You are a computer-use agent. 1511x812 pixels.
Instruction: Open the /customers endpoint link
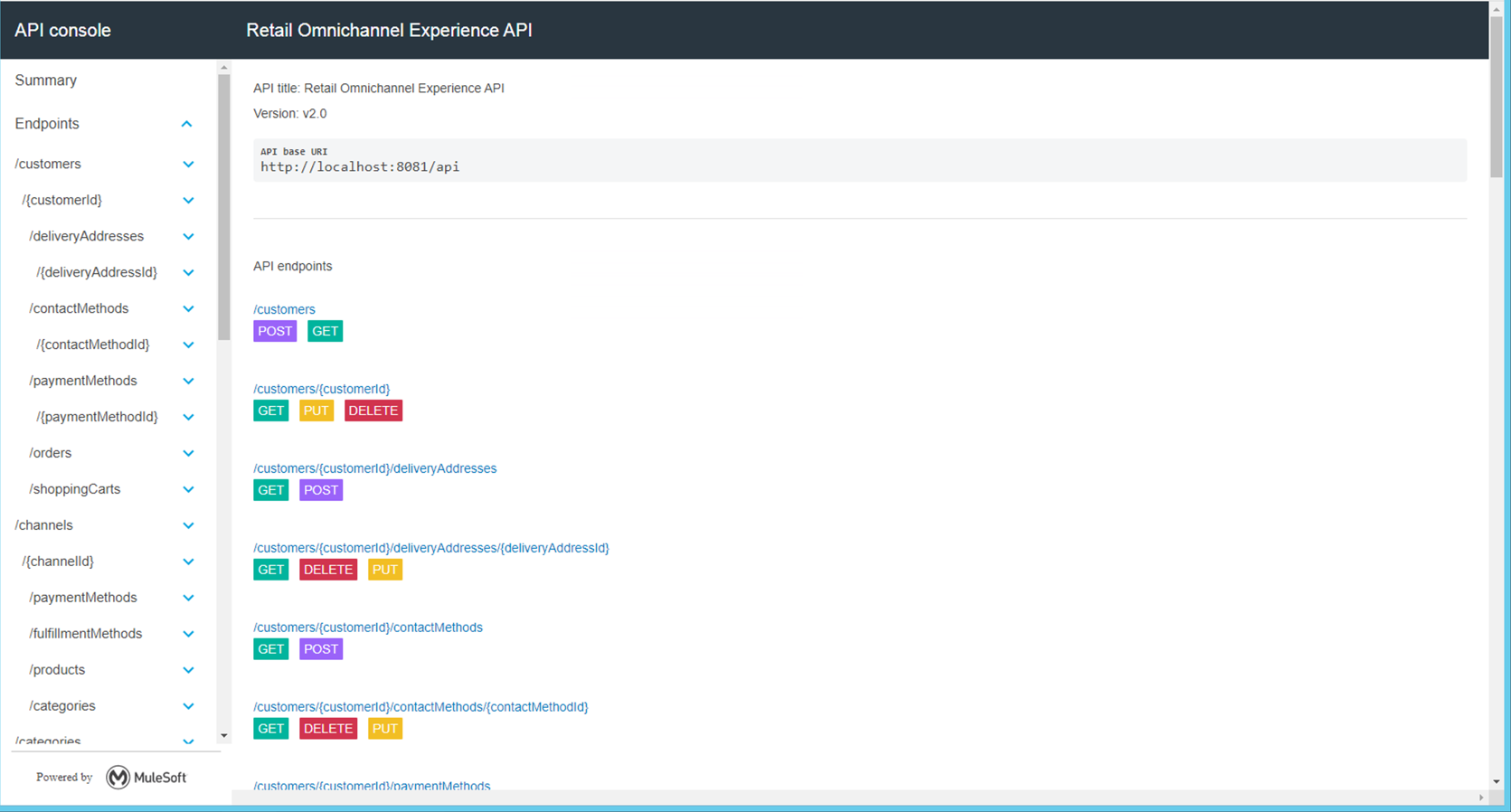(x=284, y=309)
